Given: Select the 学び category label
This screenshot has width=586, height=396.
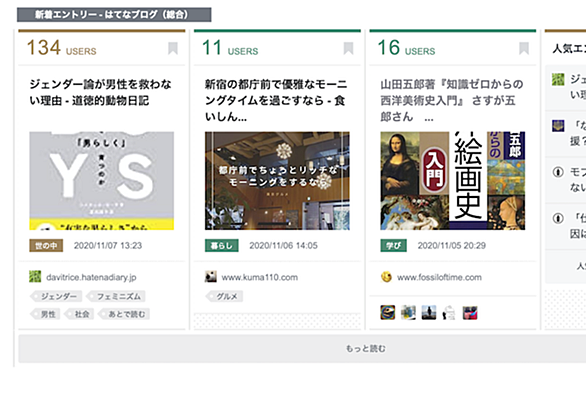Looking at the screenshot, I should tap(394, 245).
